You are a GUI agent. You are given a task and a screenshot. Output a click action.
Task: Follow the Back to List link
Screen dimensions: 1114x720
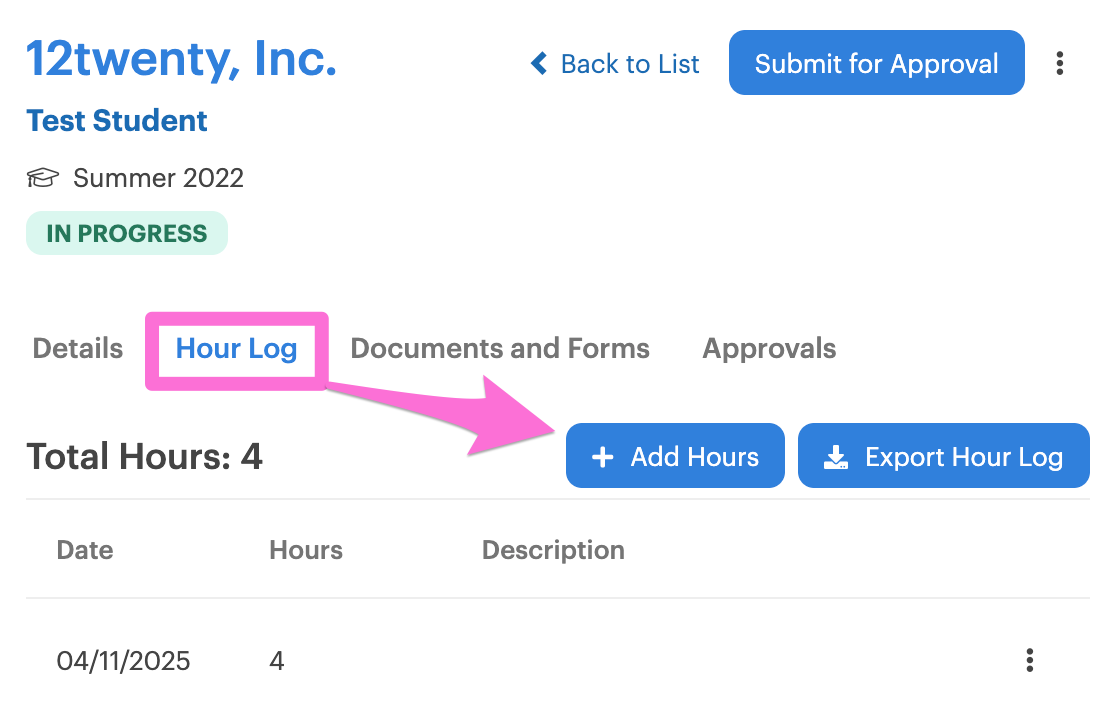[630, 64]
